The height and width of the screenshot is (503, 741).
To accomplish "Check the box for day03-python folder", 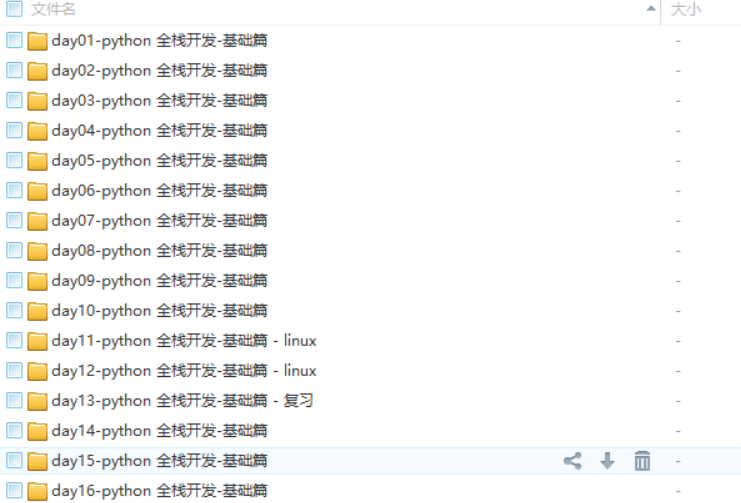I will [14, 100].
